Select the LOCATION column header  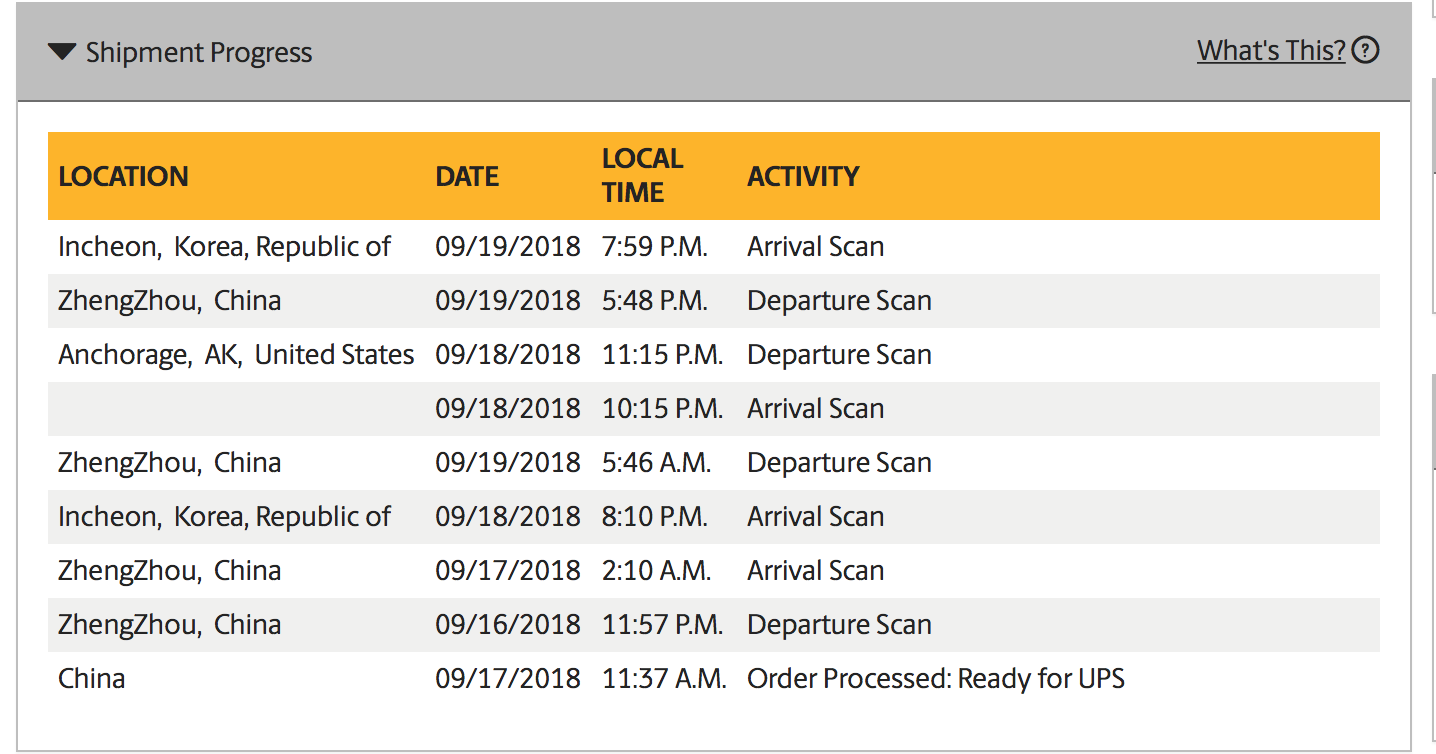click(x=123, y=176)
